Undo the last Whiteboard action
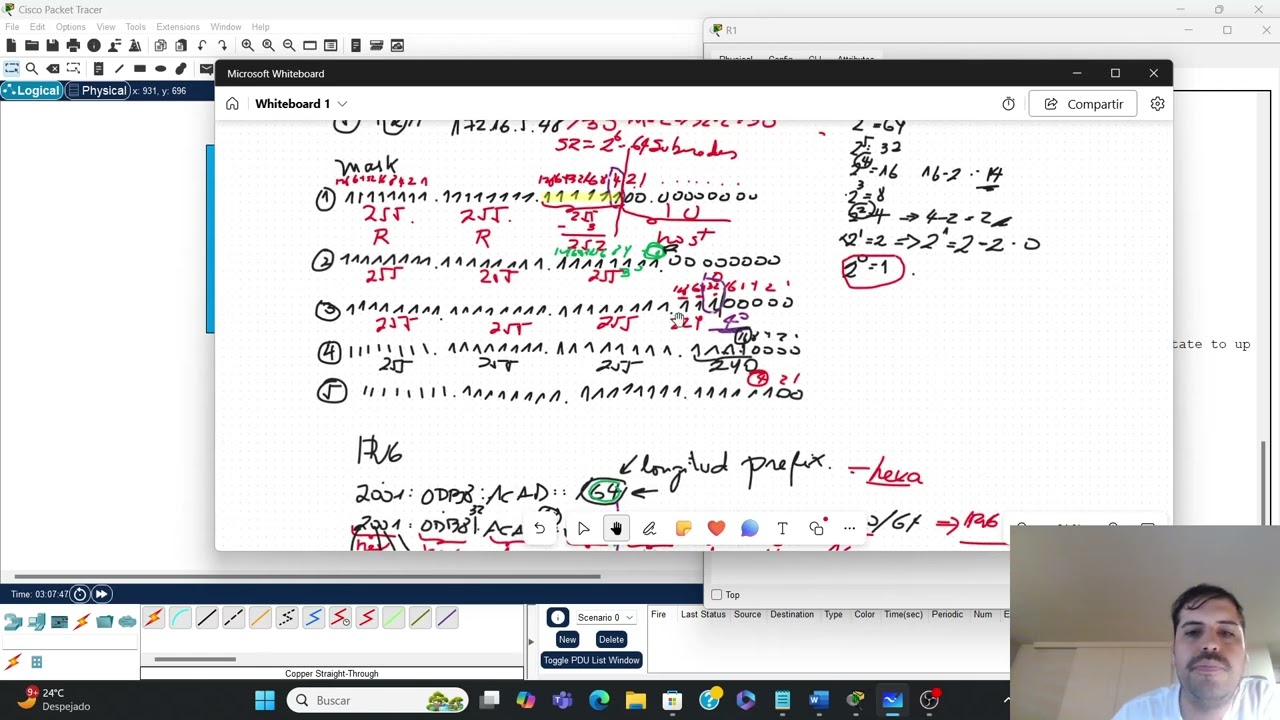The width and height of the screenshot is (1280, 720). (539, 528)
